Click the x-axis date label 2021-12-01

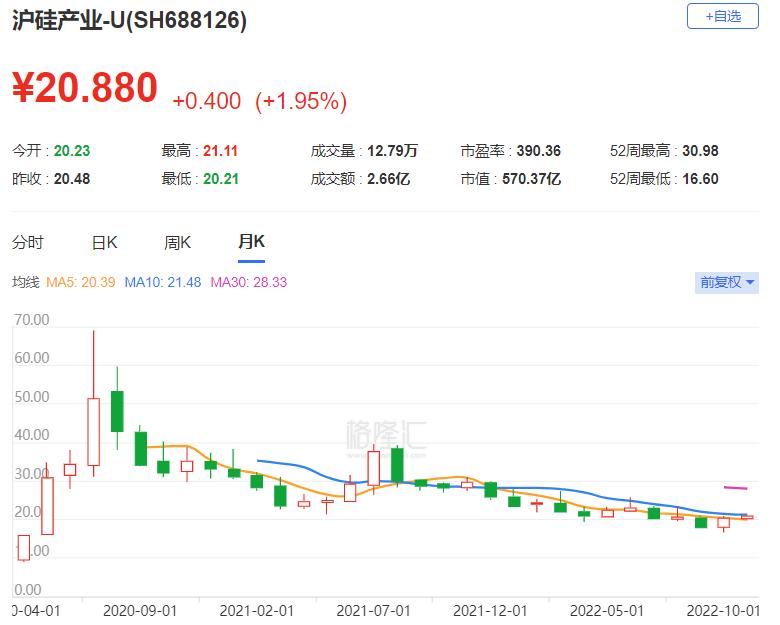click(x=490, y=611)
